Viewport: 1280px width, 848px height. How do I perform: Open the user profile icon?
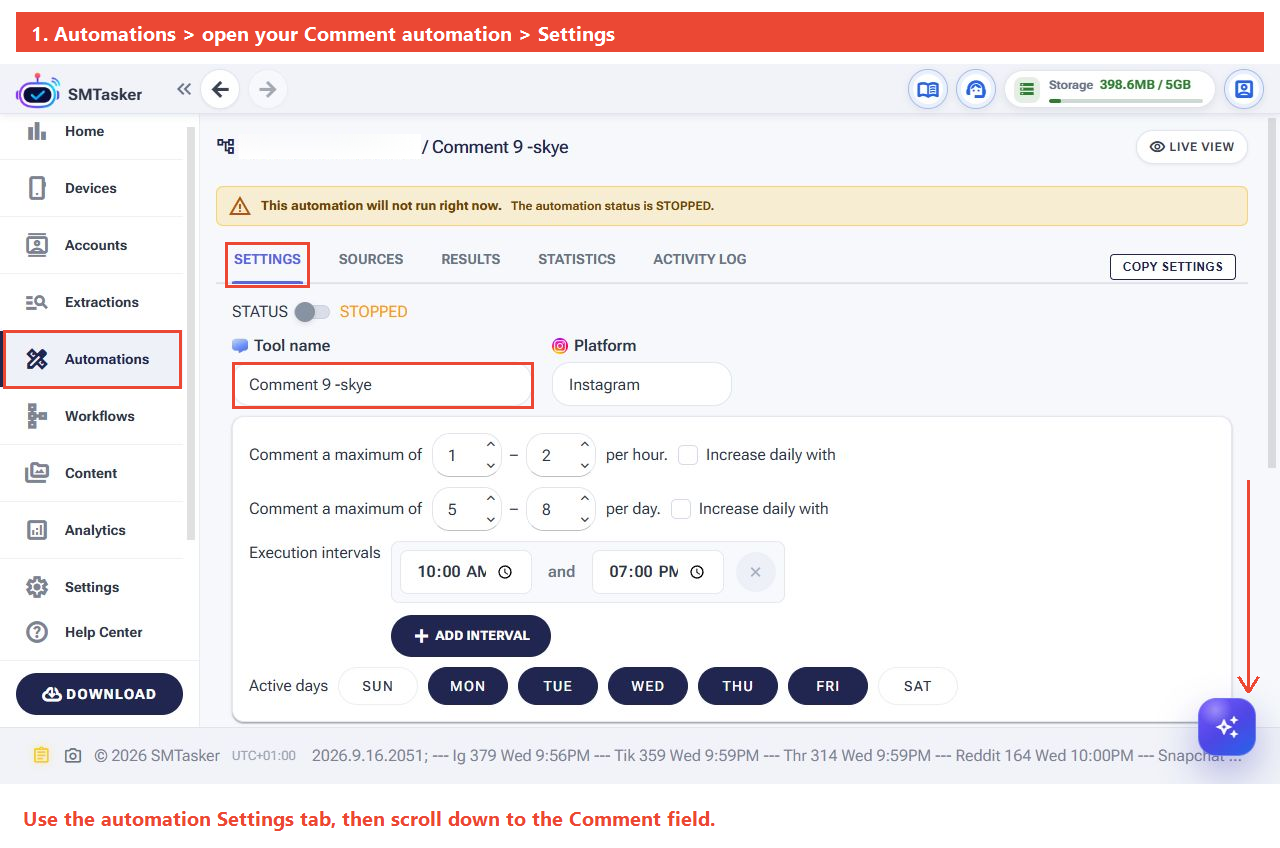[1244, 90]
